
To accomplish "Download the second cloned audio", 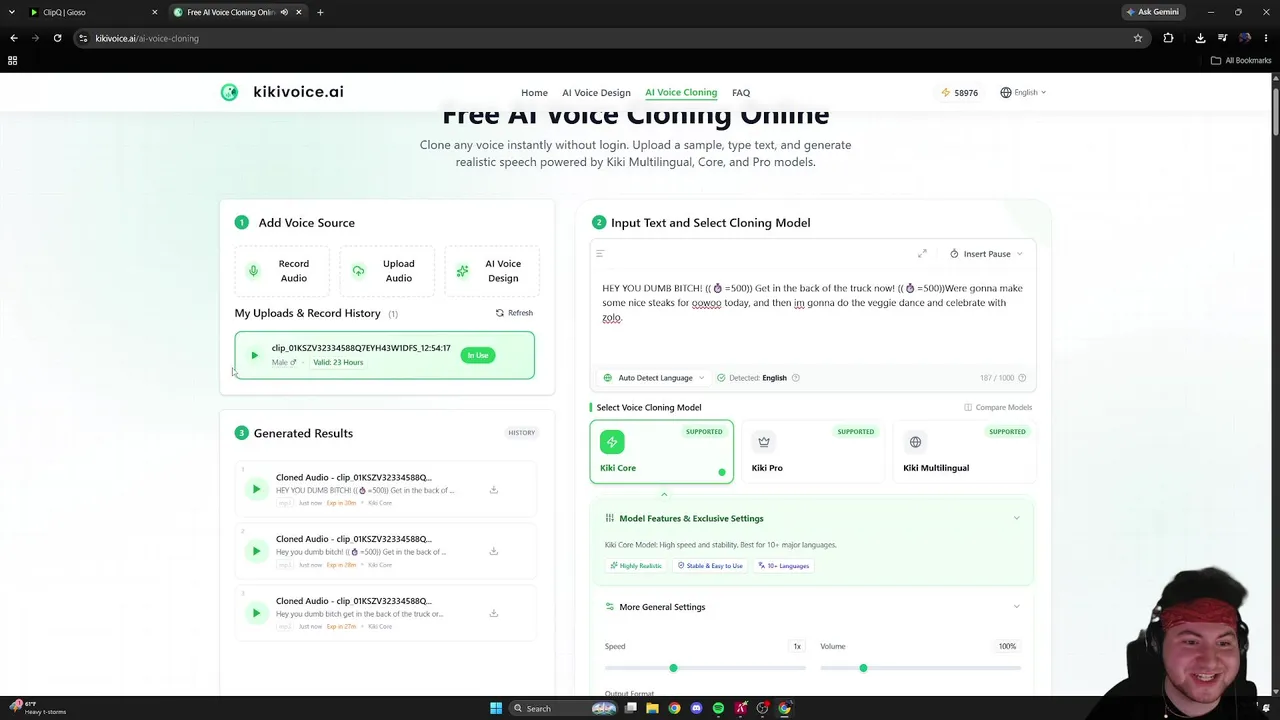I will 493,551.
